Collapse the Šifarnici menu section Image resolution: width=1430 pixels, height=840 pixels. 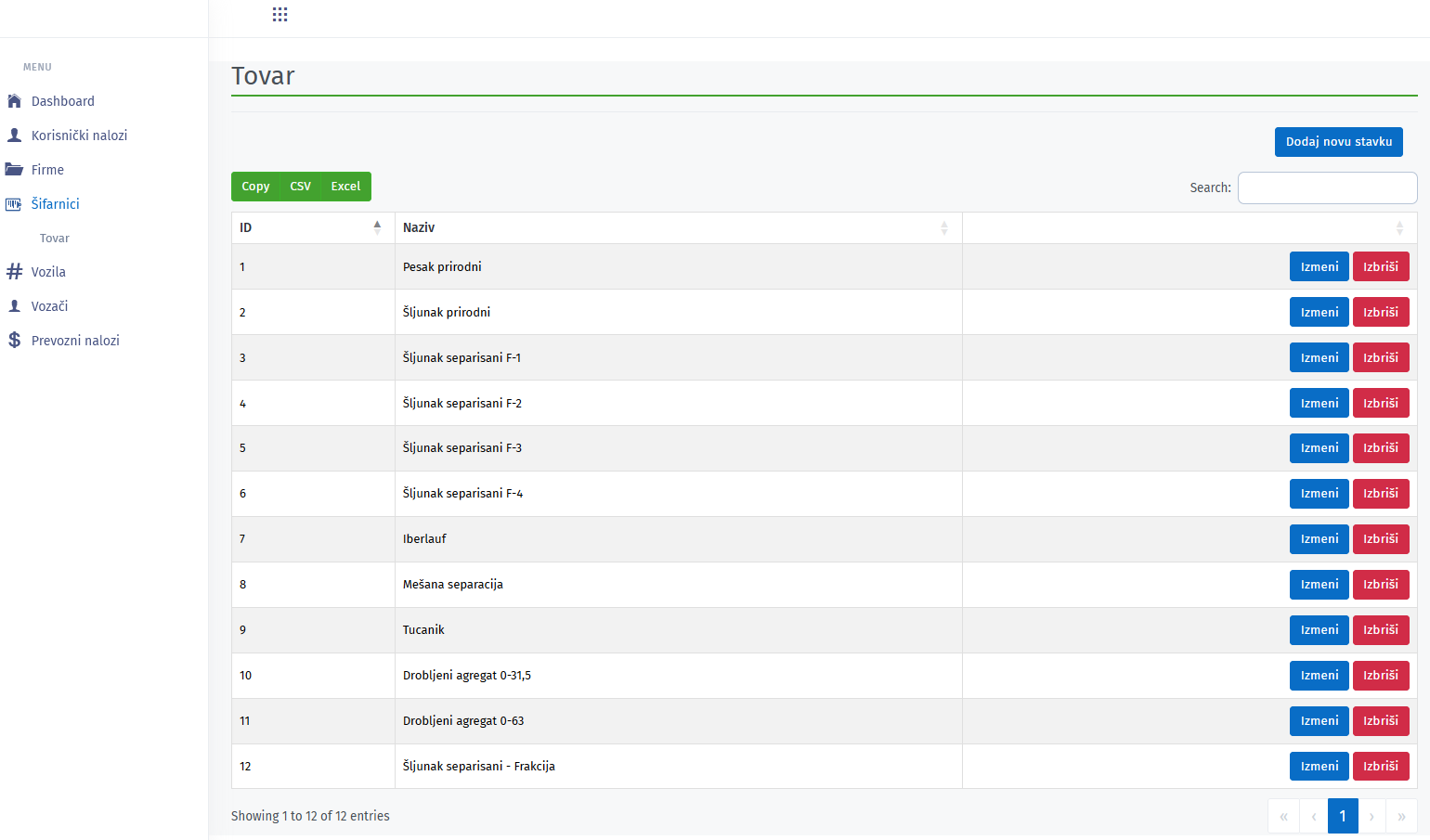(56, 204)
